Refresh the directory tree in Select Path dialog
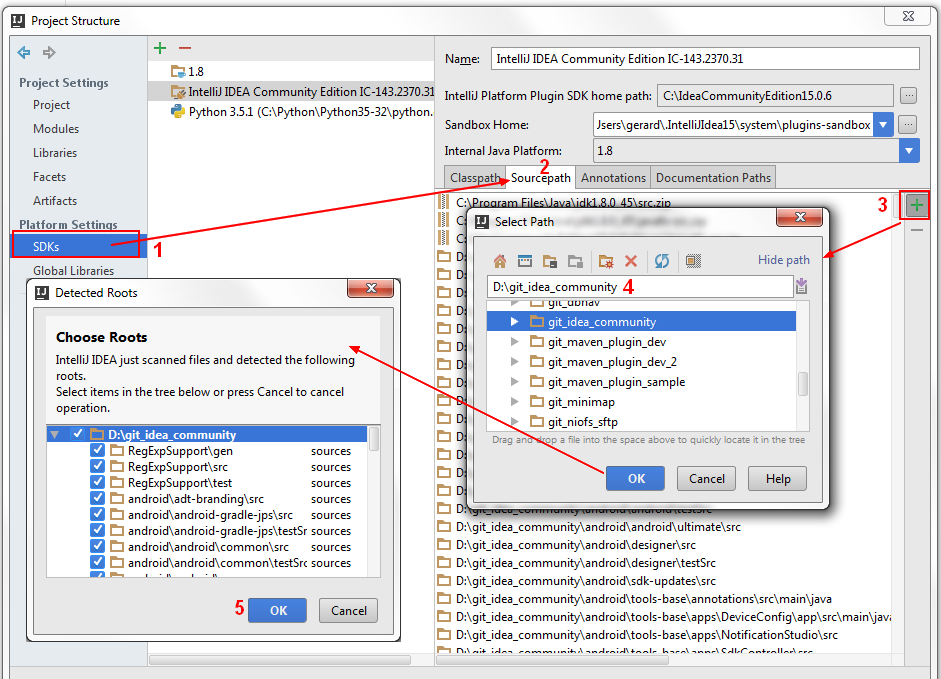Screen dimensions: 941x679 pyautogui.click(x=661, y=260)
